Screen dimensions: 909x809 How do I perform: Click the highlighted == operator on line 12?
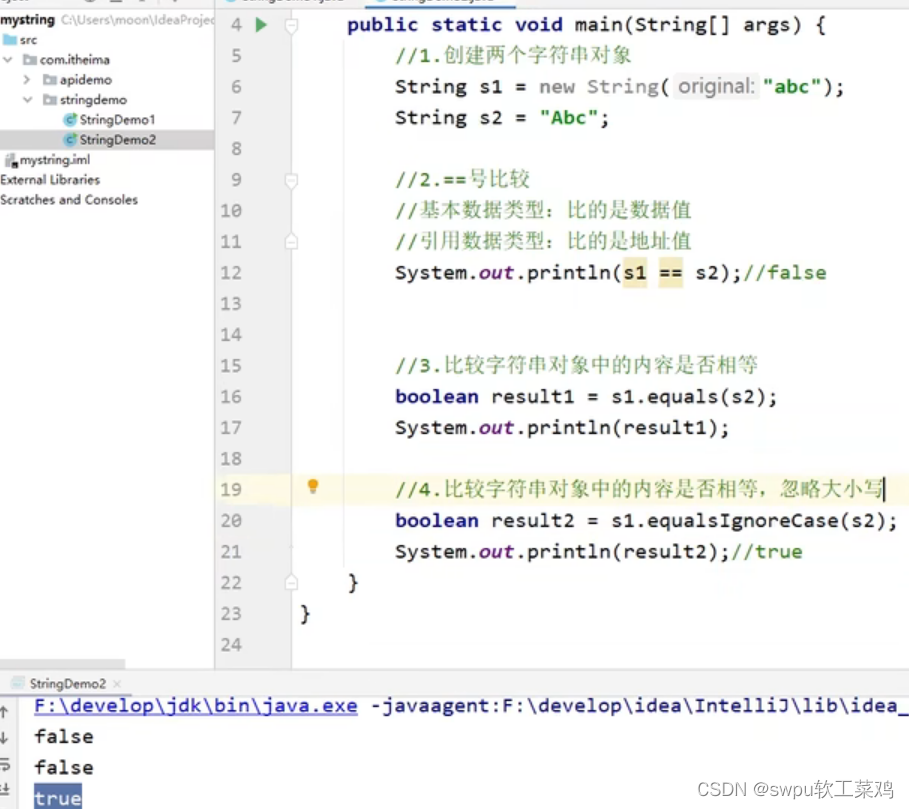pyautogui.click(x=671, y=273)
